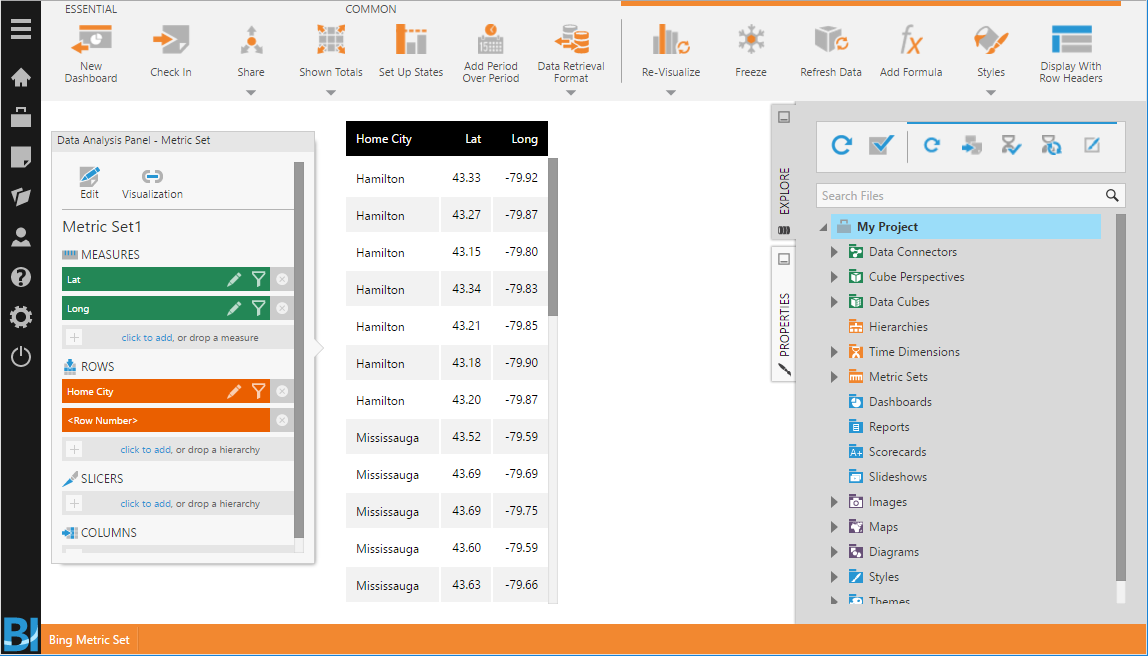The image size is (1148, 656).
Task: Click the Re-Visualize toolbar icon
Action: [671, 40]
